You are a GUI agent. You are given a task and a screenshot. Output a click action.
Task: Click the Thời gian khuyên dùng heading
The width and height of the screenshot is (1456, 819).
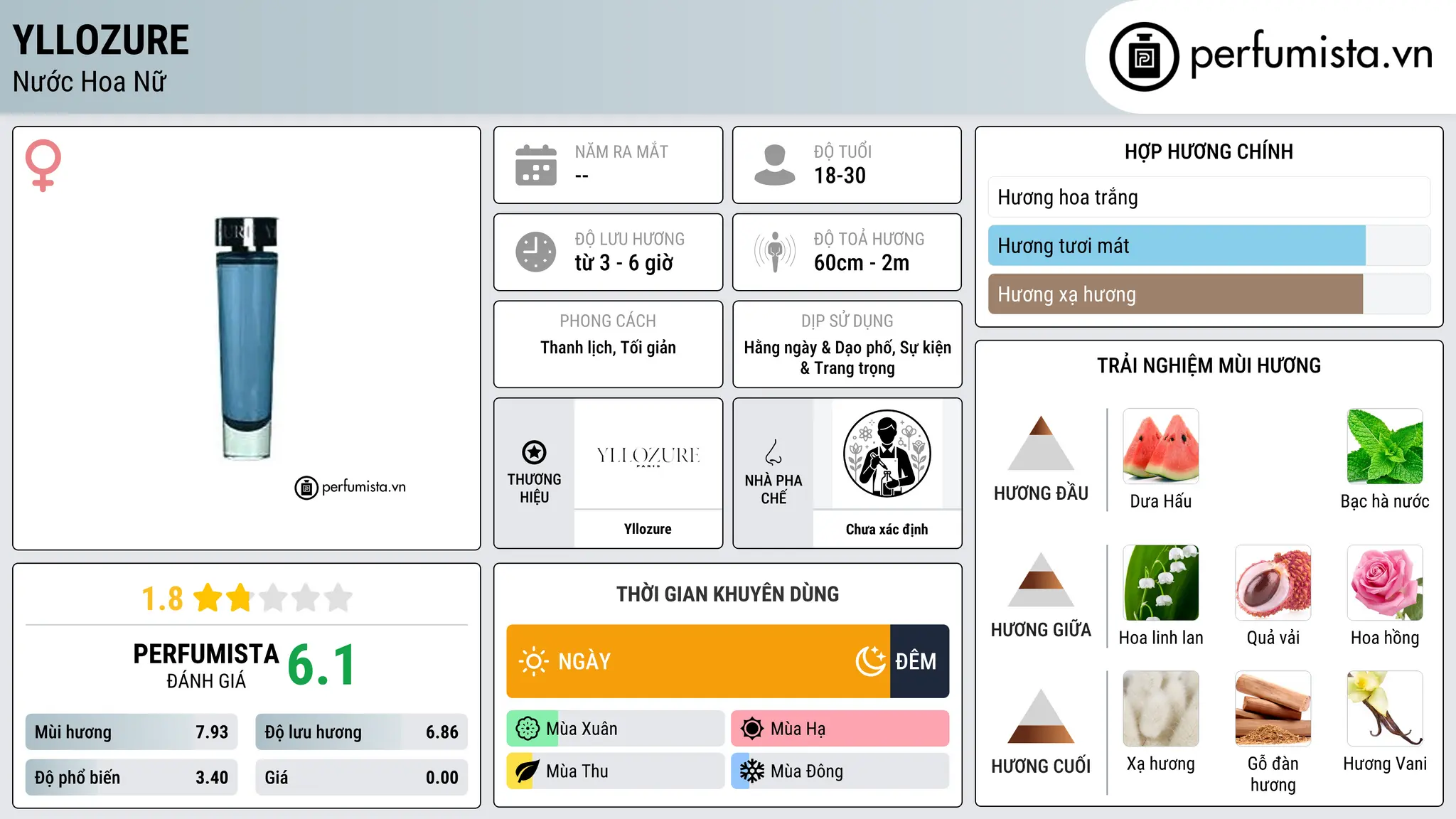pos(728,594)
